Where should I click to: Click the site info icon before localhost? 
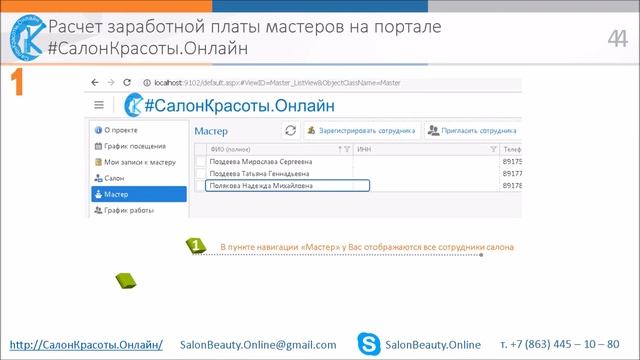[x=147, y=83]
